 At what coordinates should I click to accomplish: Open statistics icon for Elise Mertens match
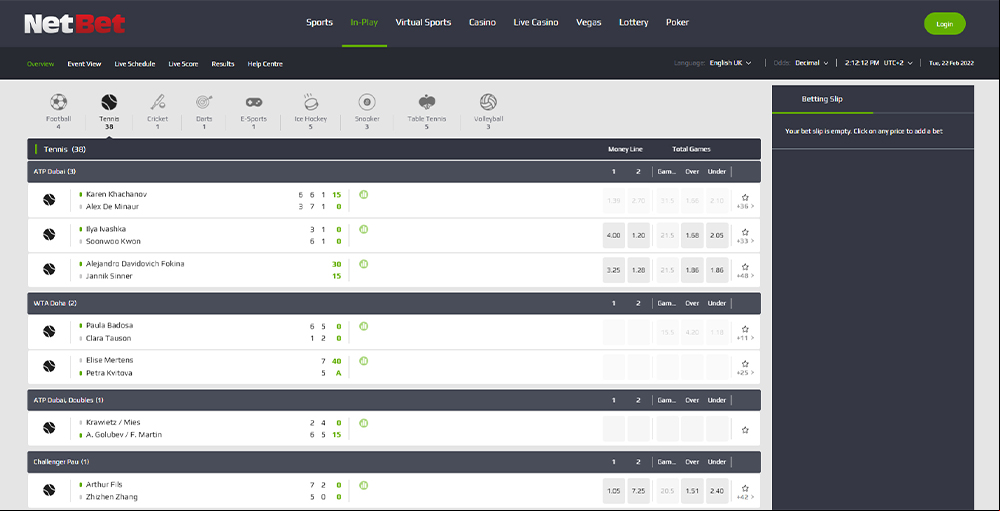364,360
